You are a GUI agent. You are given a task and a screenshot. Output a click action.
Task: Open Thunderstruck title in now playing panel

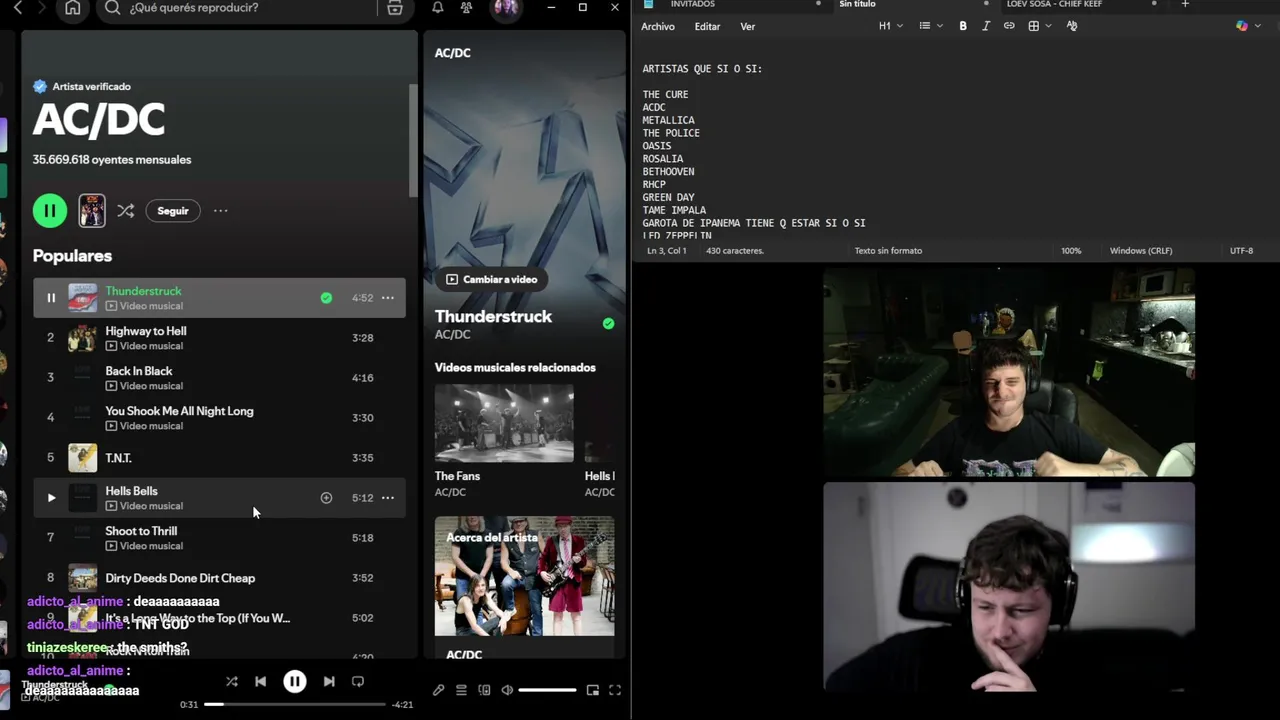493,316
